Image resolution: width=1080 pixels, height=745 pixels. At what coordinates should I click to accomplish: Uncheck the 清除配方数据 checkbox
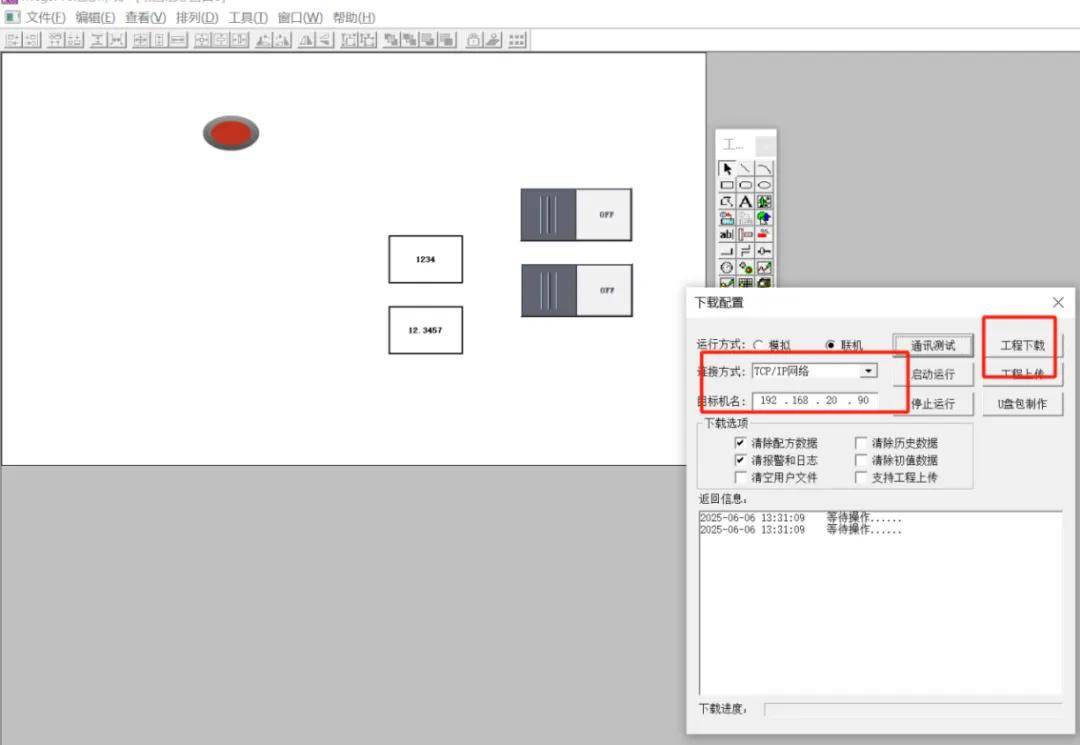[741, 442]
